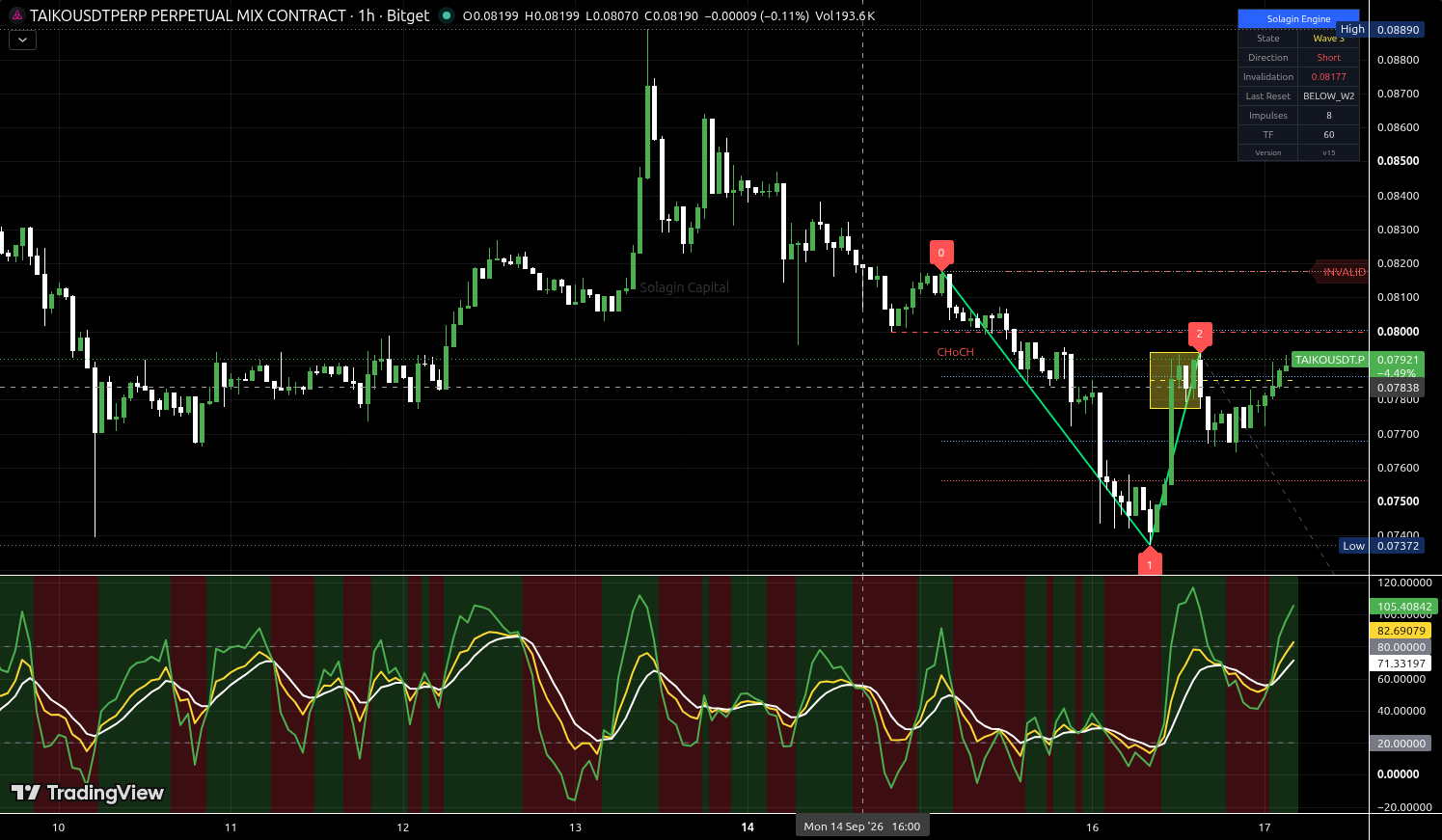Click the 'BELOW_W2' last reset cell
The width and height of the screenshot is (1442, 840).
pos(1328,96)
